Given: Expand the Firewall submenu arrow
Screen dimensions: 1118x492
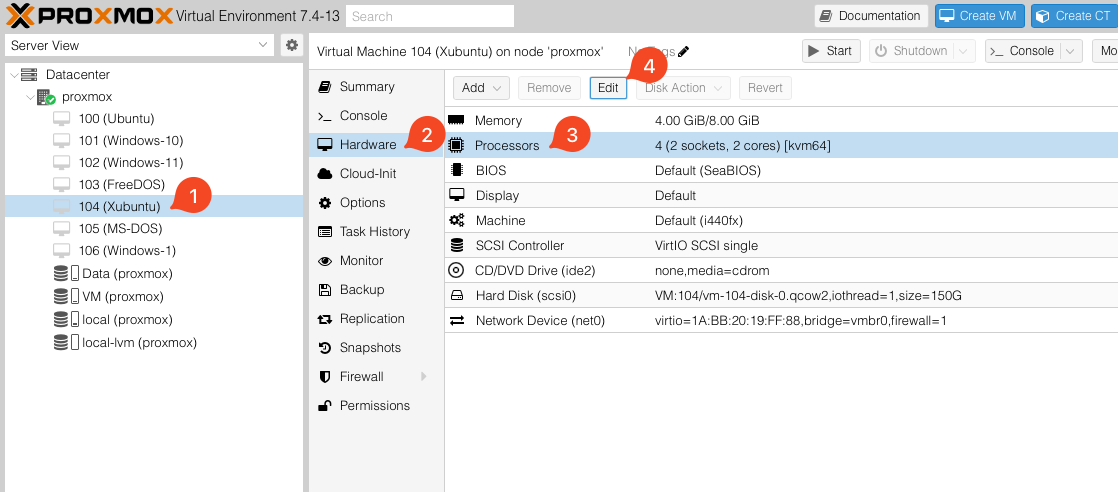Looking at the screenshot, I should pyautogui.click(x=424, y=377).
